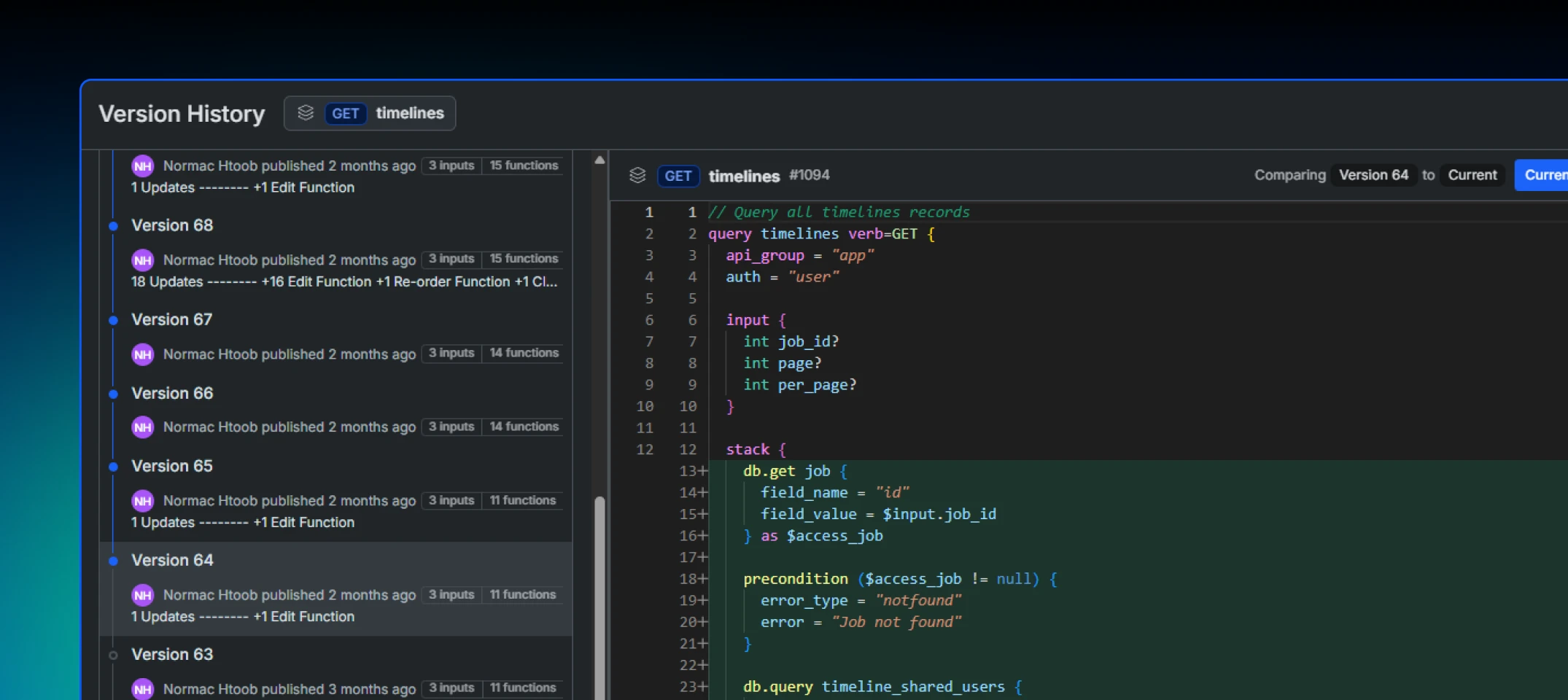Click '1 Updates +1 Edit Function' under Version 65
Image resolution: width=1568 pixels, height=700 pixels.
pyautogui.click(x=243, y=522)
